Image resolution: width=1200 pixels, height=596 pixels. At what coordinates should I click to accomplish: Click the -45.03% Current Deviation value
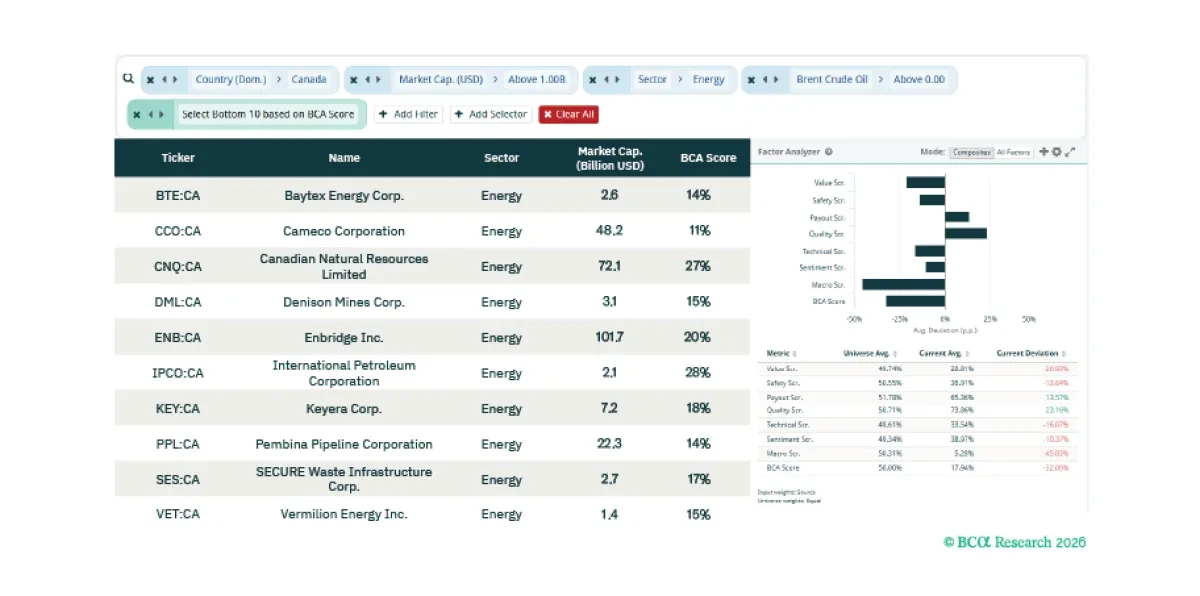tap(1054, 454)
